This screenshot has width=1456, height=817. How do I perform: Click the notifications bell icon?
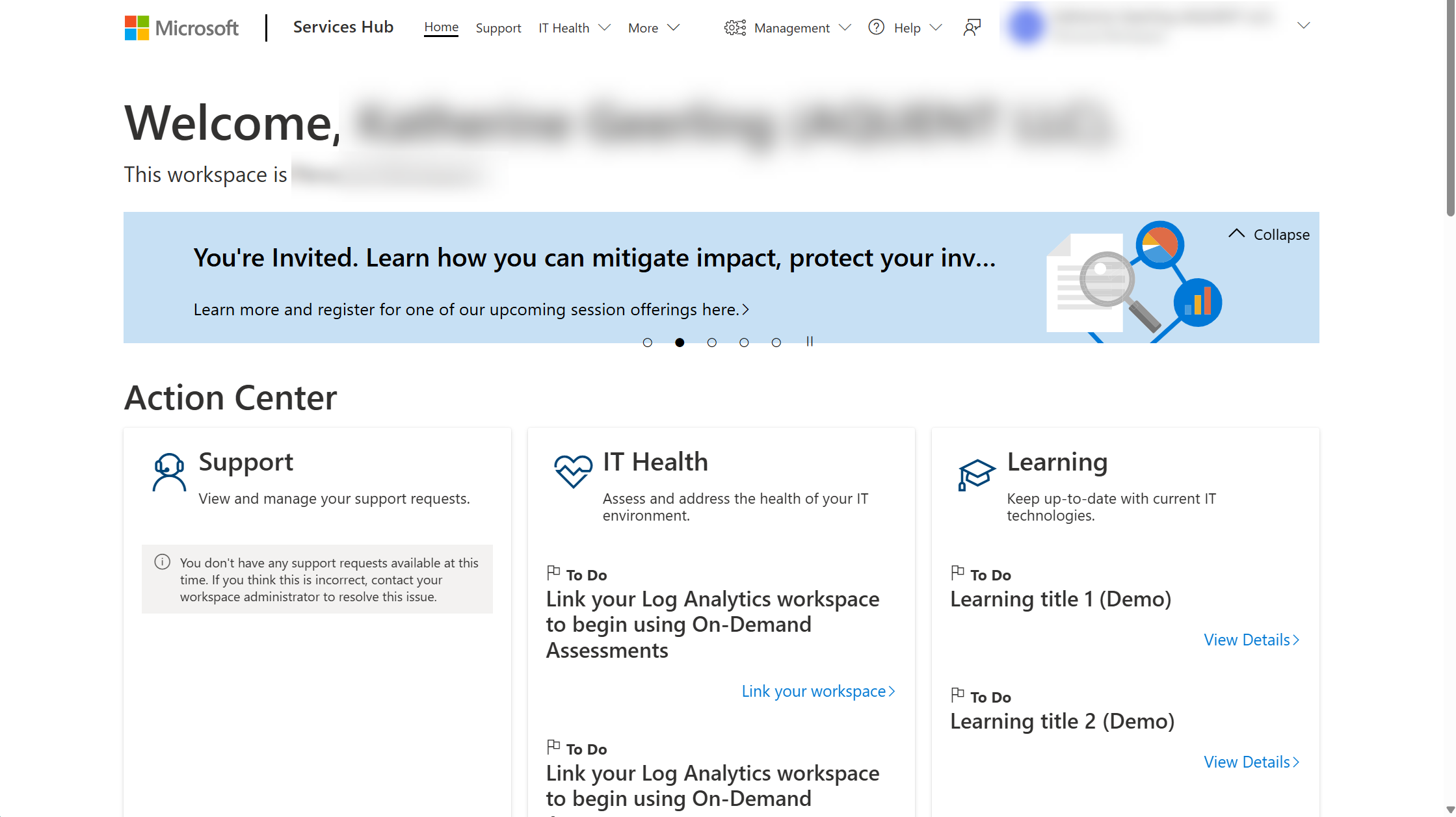tap(971, 27)
